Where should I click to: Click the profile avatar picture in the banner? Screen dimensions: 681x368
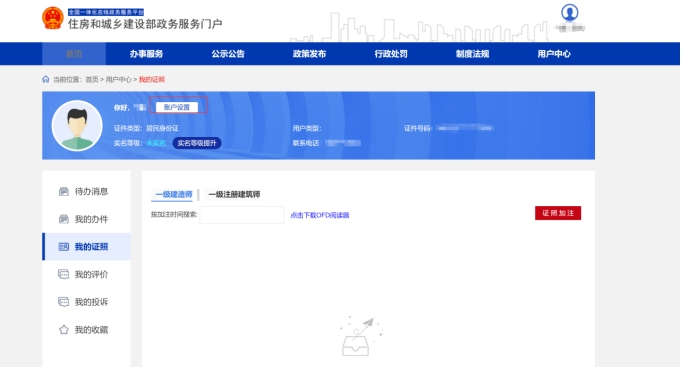(x=77, y=126)
